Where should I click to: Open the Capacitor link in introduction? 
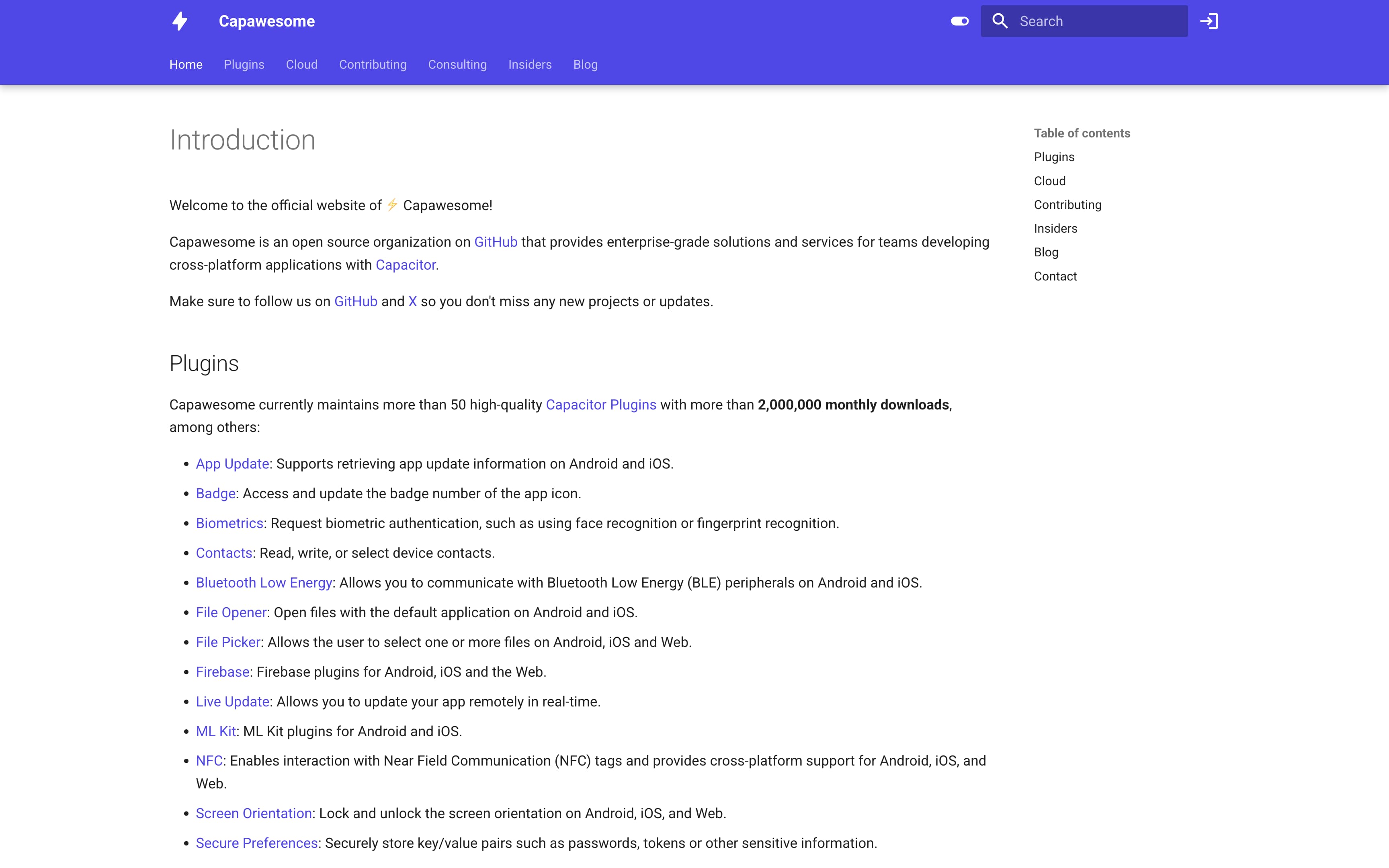click(405, 265)
